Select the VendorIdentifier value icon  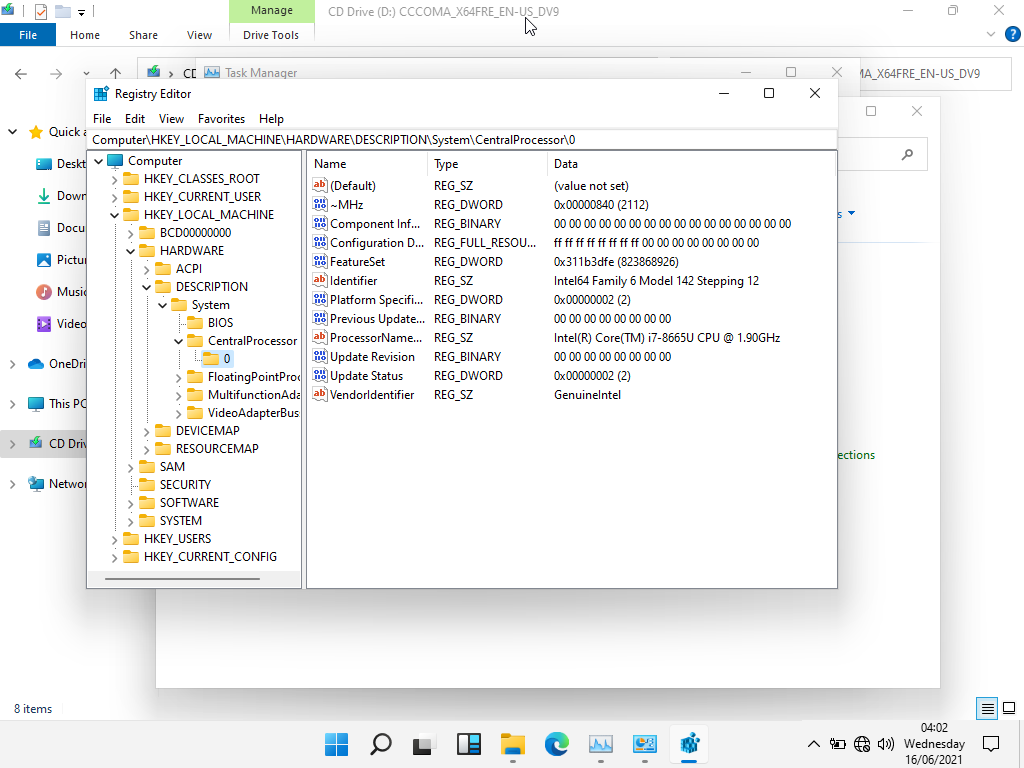(319, 394)
